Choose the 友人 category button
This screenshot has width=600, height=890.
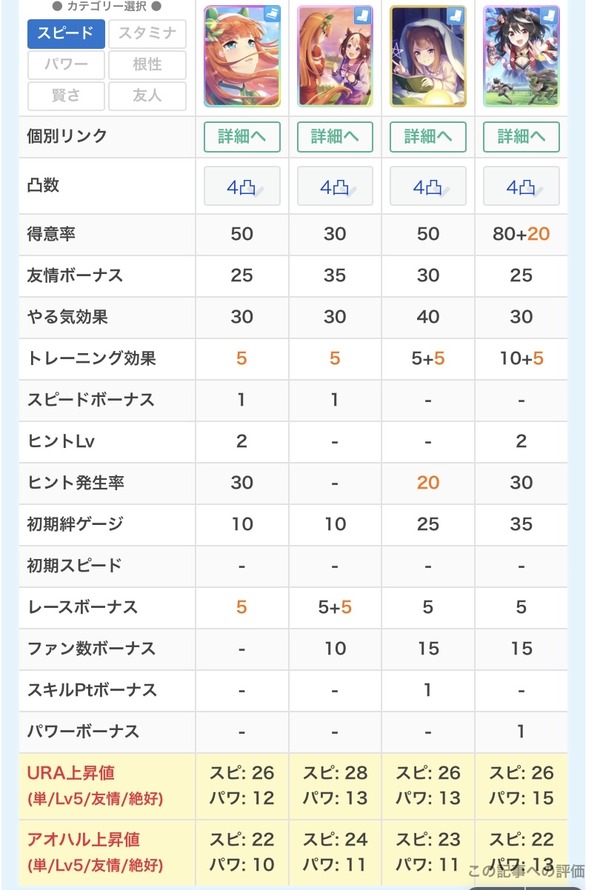[x=147, y=95]
